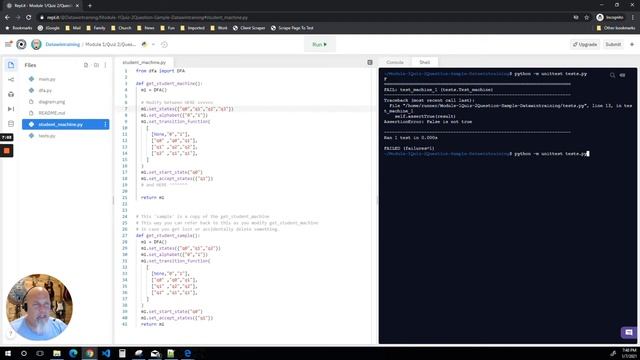Click the Upgrade button
640x360 pixels.
(585, 44)
